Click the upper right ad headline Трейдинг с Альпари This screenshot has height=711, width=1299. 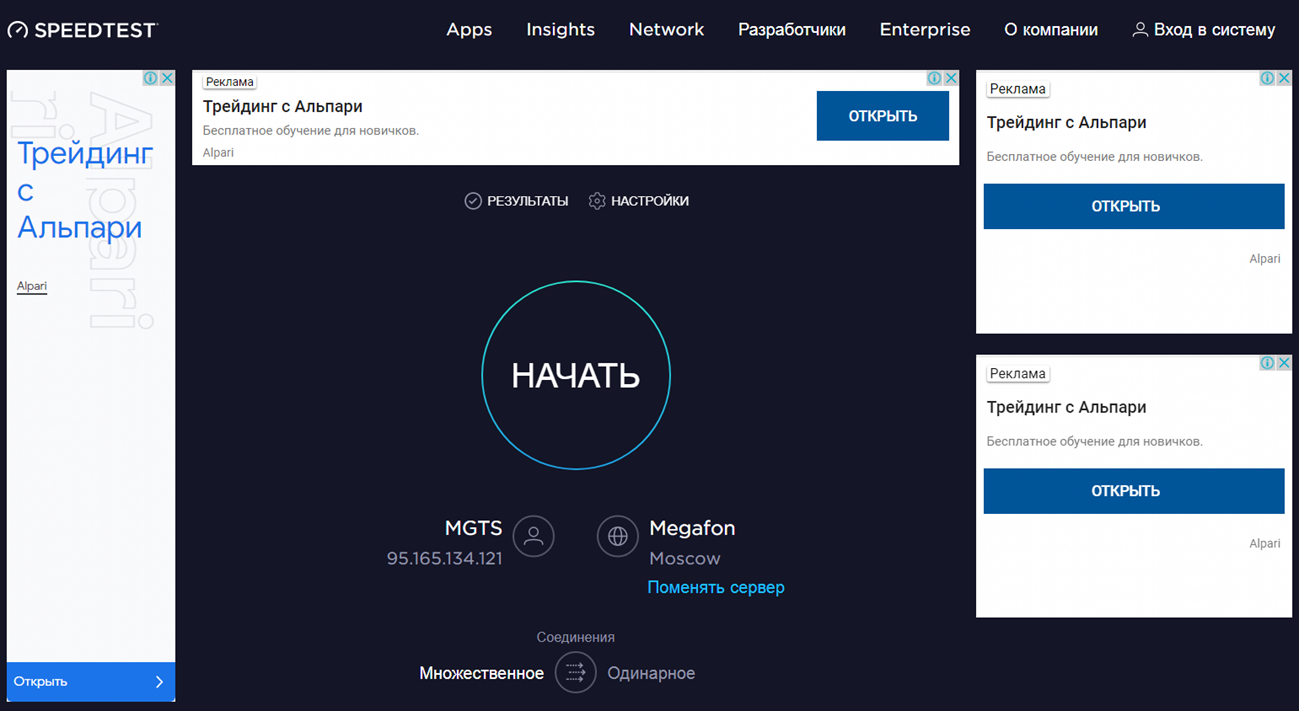(1067, 123)
